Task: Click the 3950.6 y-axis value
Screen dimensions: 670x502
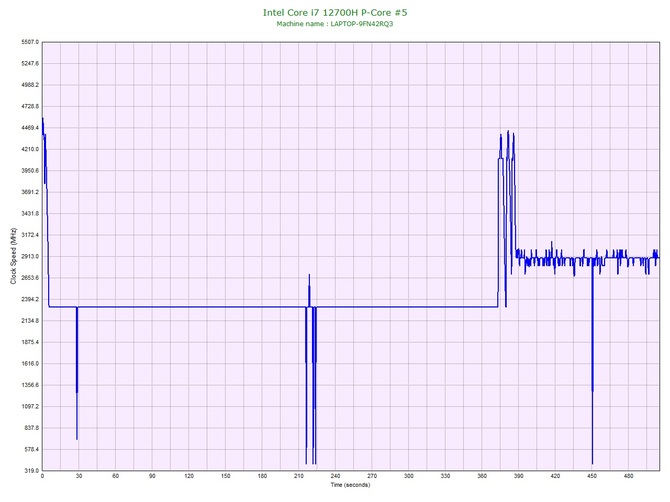Action: pos(30,171)
